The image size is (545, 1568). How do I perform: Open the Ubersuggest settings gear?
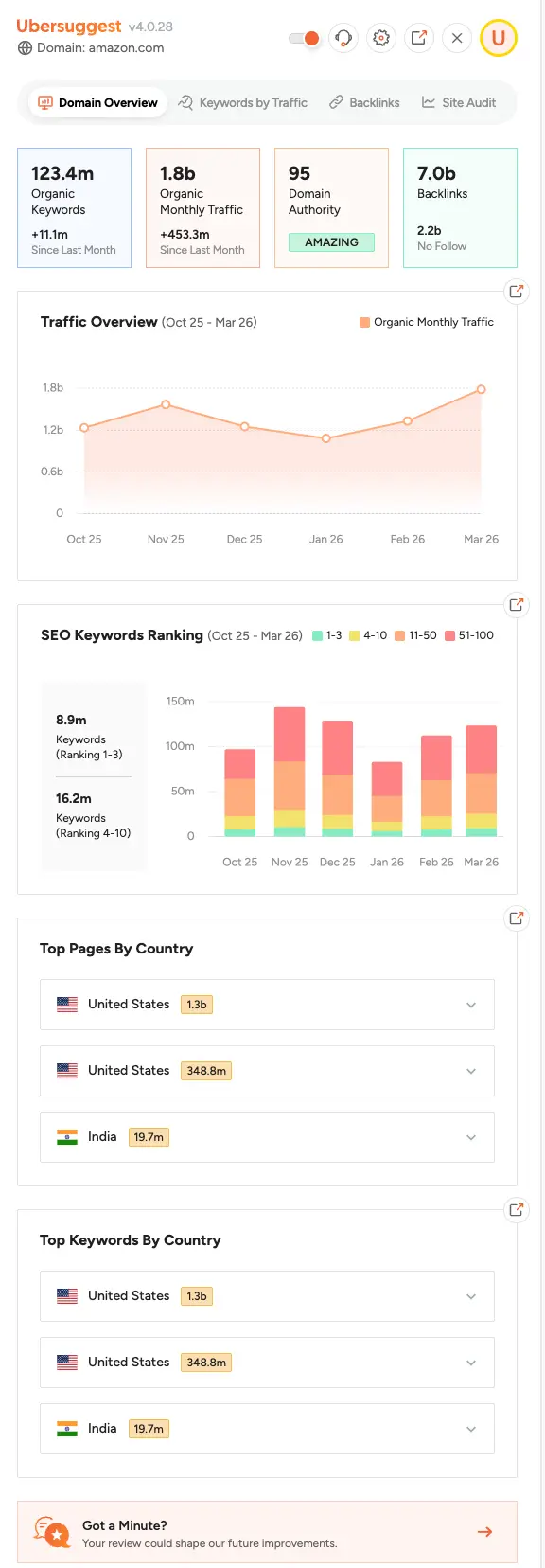[381, 38]
